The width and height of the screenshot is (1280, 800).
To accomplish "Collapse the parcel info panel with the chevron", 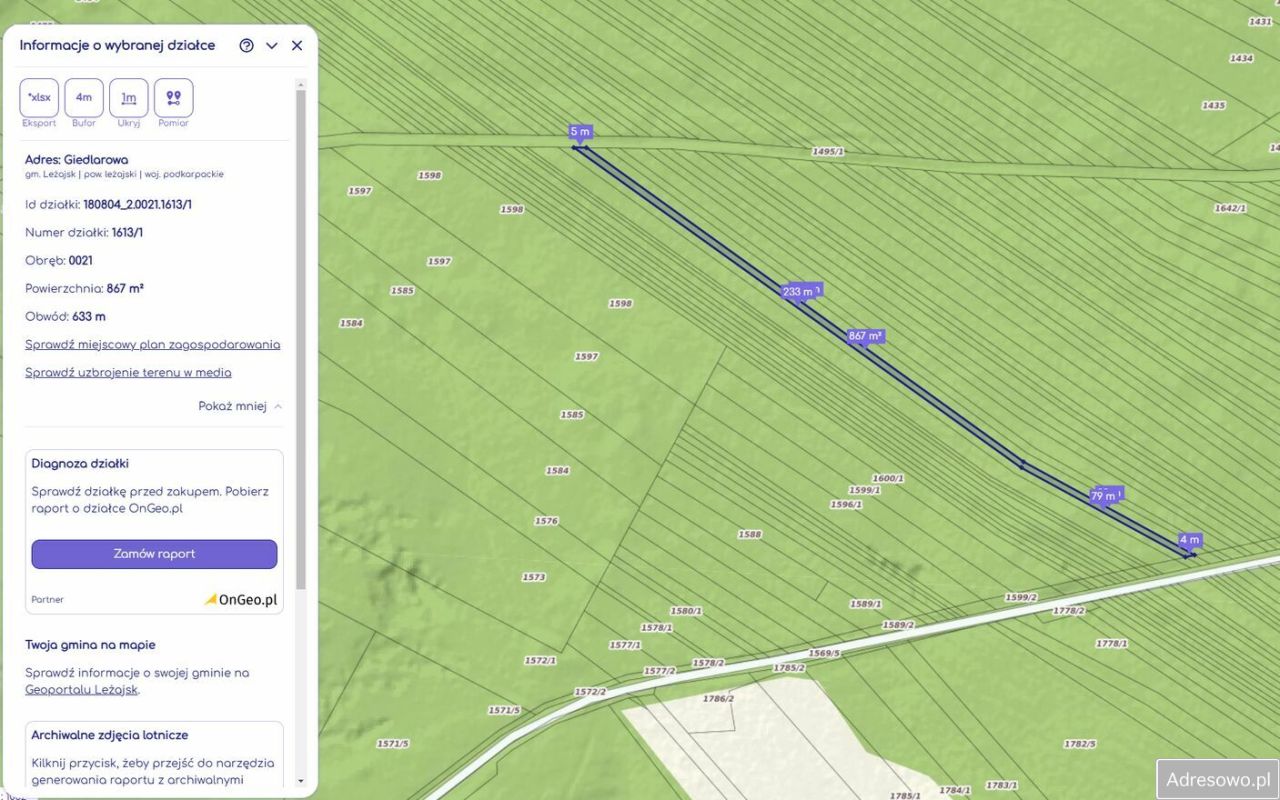I will click(272, 45).
